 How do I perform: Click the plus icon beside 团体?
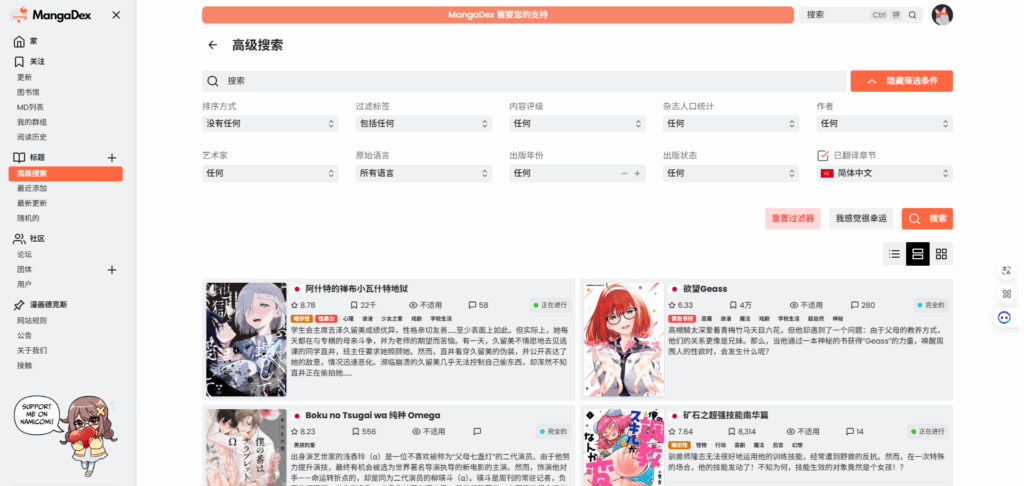coord(112,270)
